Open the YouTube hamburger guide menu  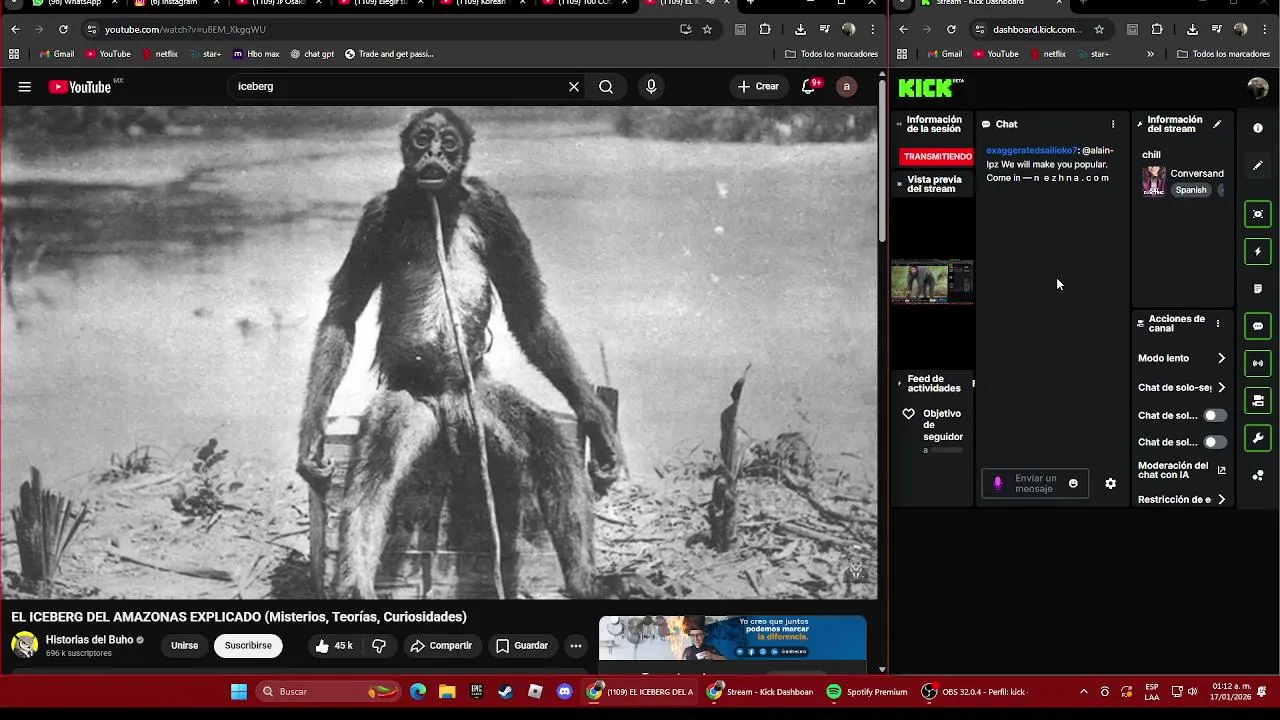24,87
